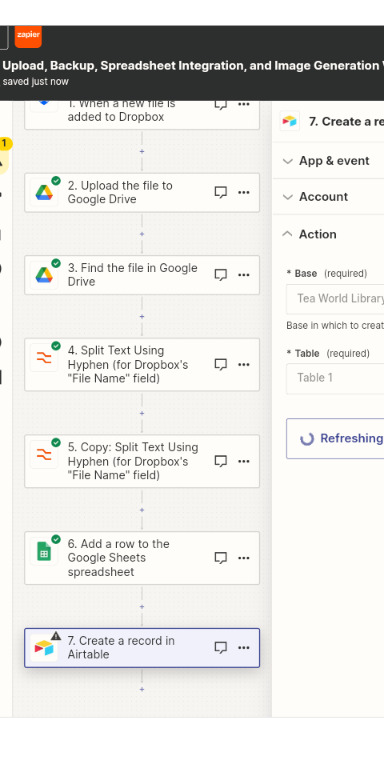Open comment on step 1 Dropbox
Screen dimensions: 384x768
tap(221, 104)
